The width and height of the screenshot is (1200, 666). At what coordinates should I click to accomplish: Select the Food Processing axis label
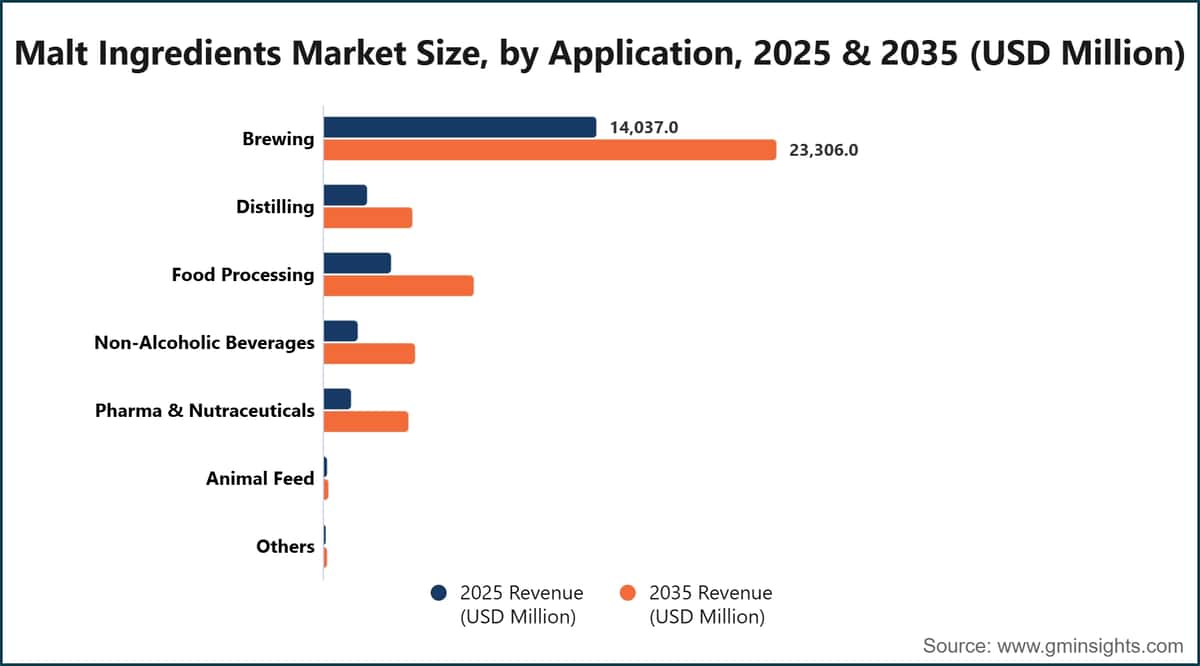coord(243,274)
